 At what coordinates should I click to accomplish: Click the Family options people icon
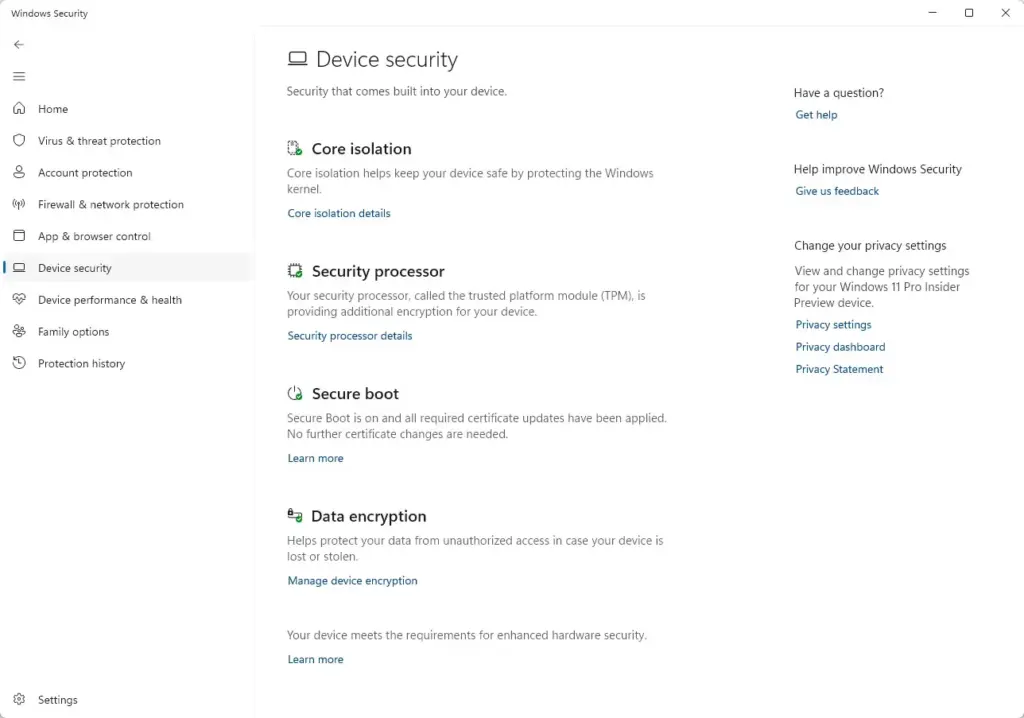tap(19, 331)
